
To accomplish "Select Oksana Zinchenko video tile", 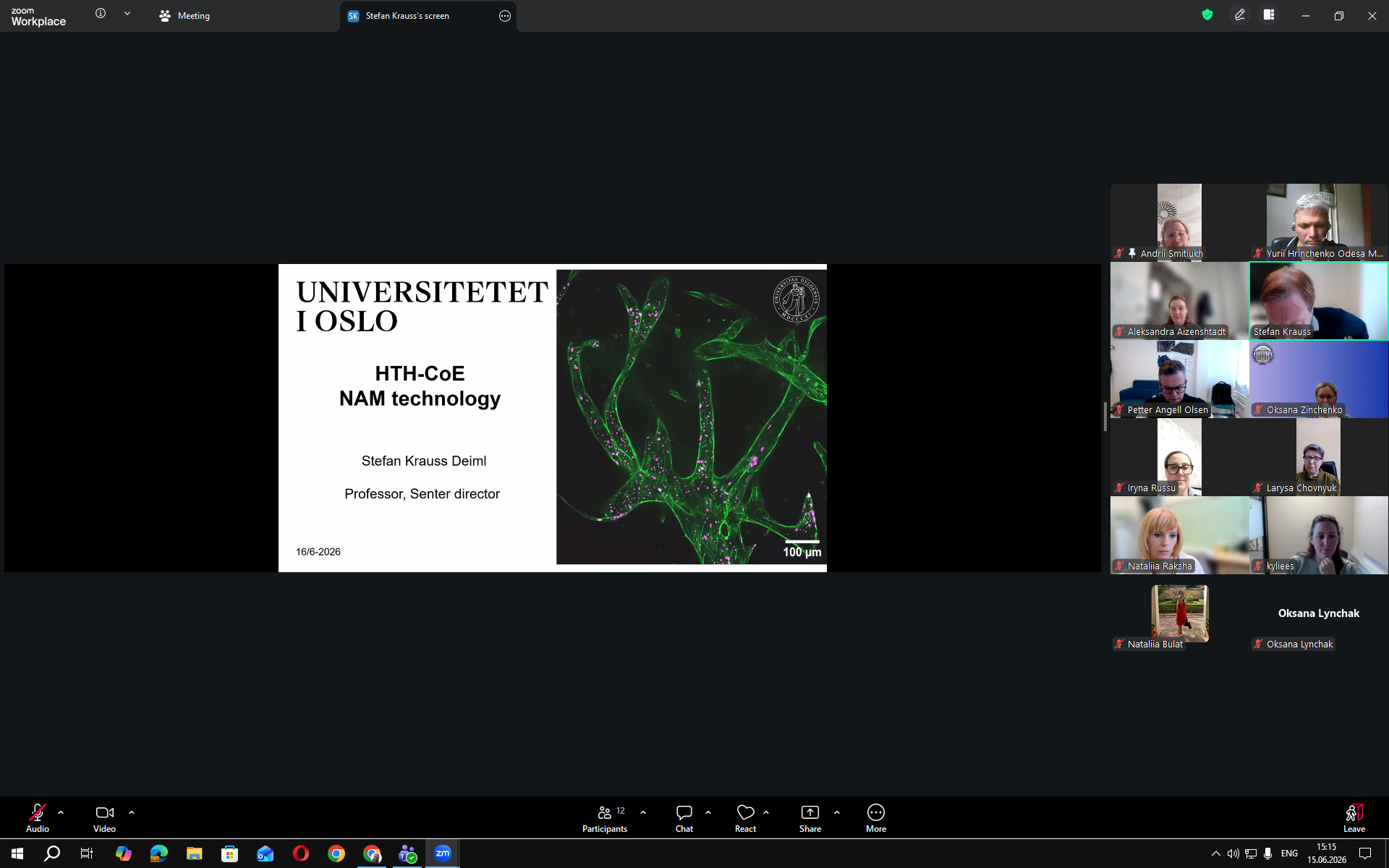I will [x=1319, y=378].
